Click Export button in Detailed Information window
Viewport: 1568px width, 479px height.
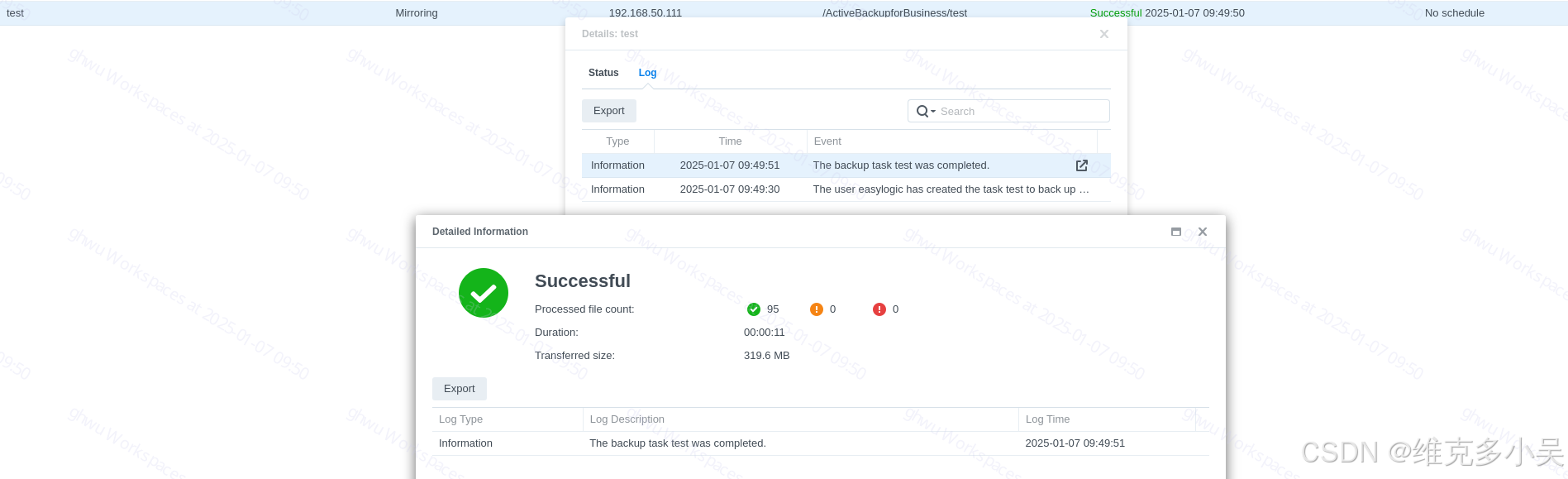[x=460, y=389]
